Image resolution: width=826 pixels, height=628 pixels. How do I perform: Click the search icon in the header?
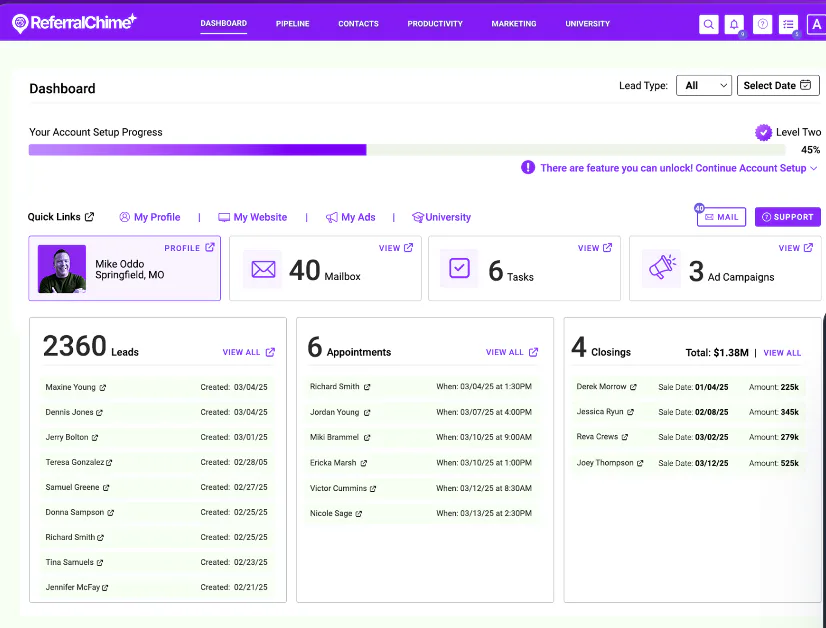709,24
